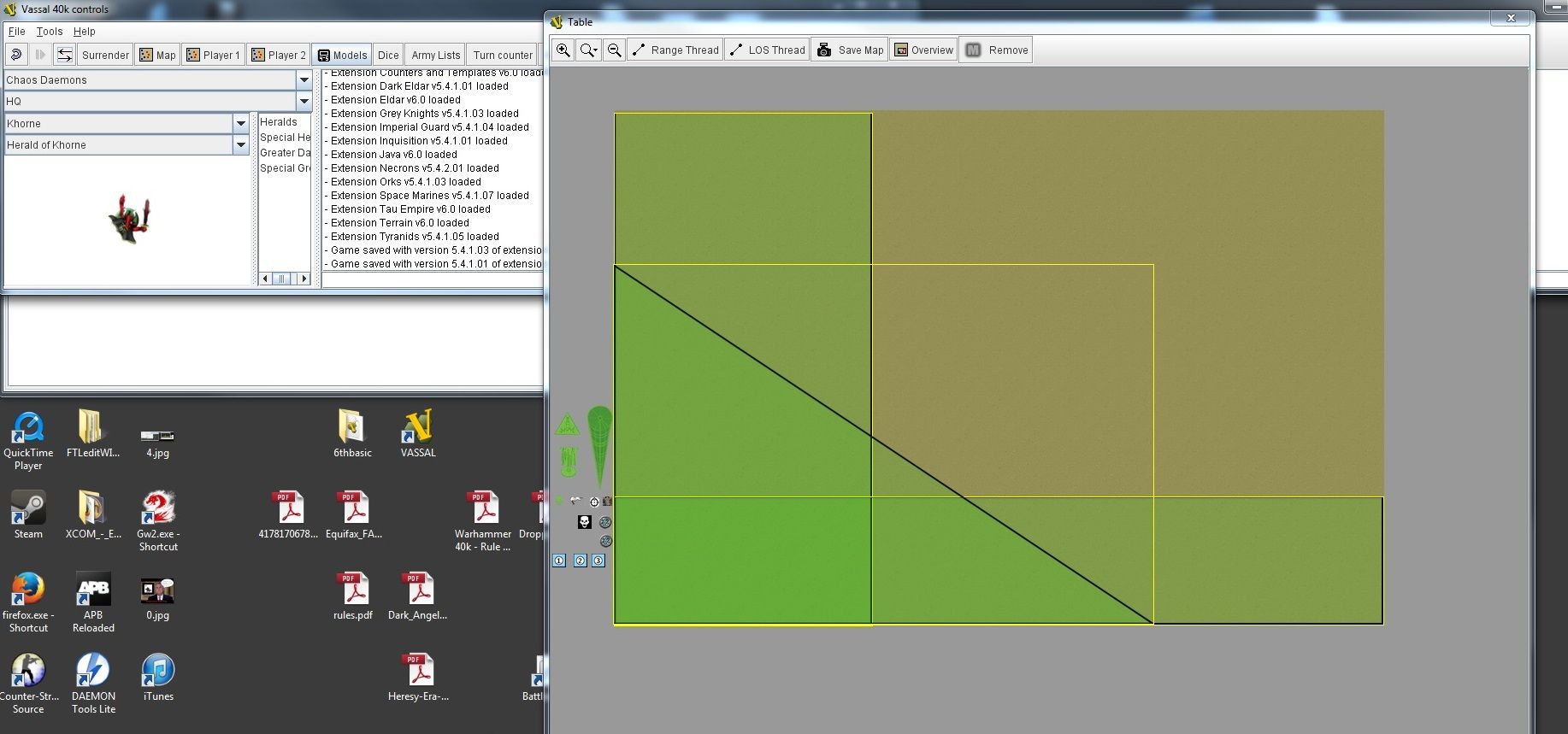Viewport: 1568px width, 734px height.
Task: Select the upper round blast marker token
Action: click(605, 522)
